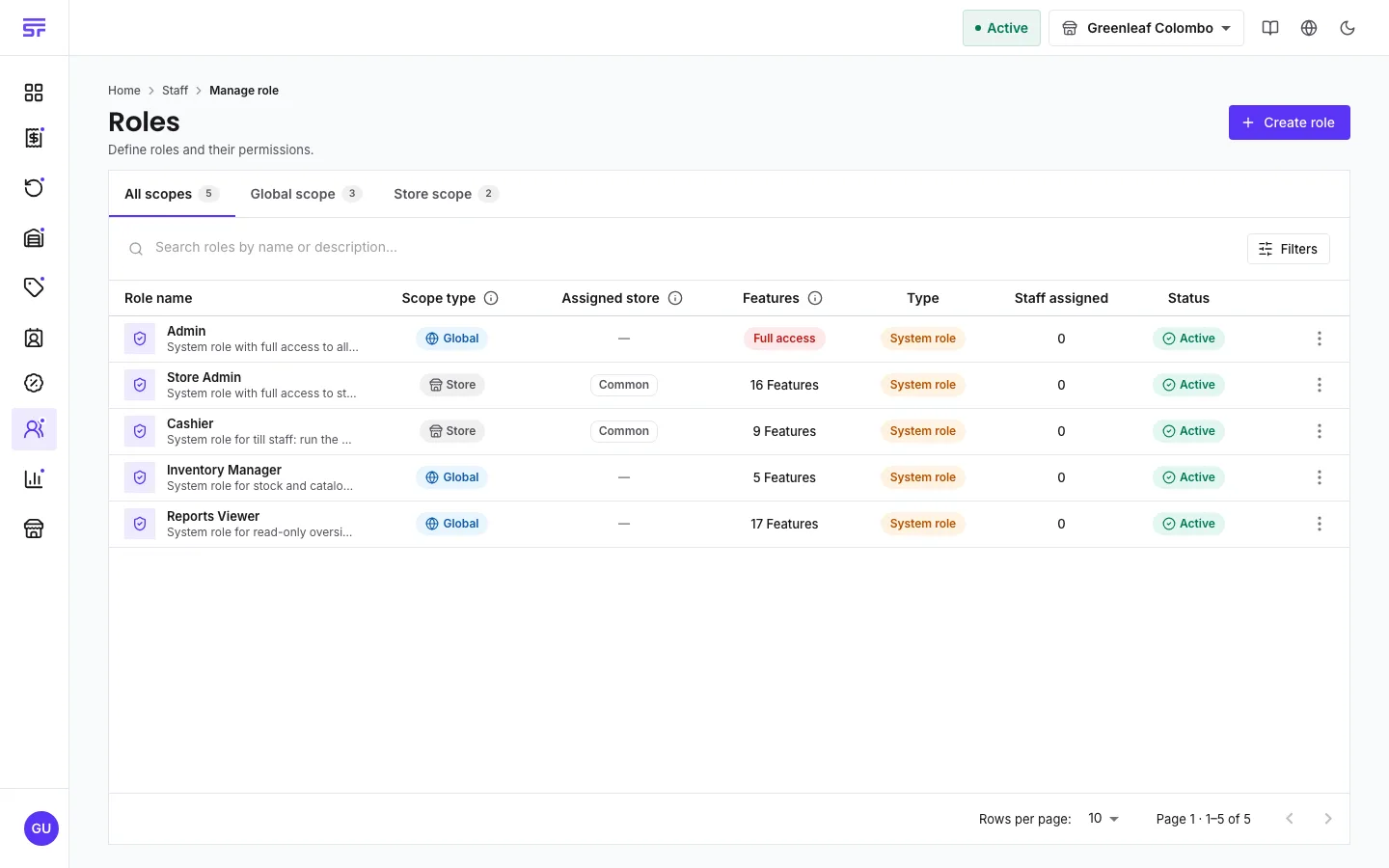This screenshot has height=868, width=1389.
Task: Open the price tag icon in sidebar
Action: coord(34,287)
